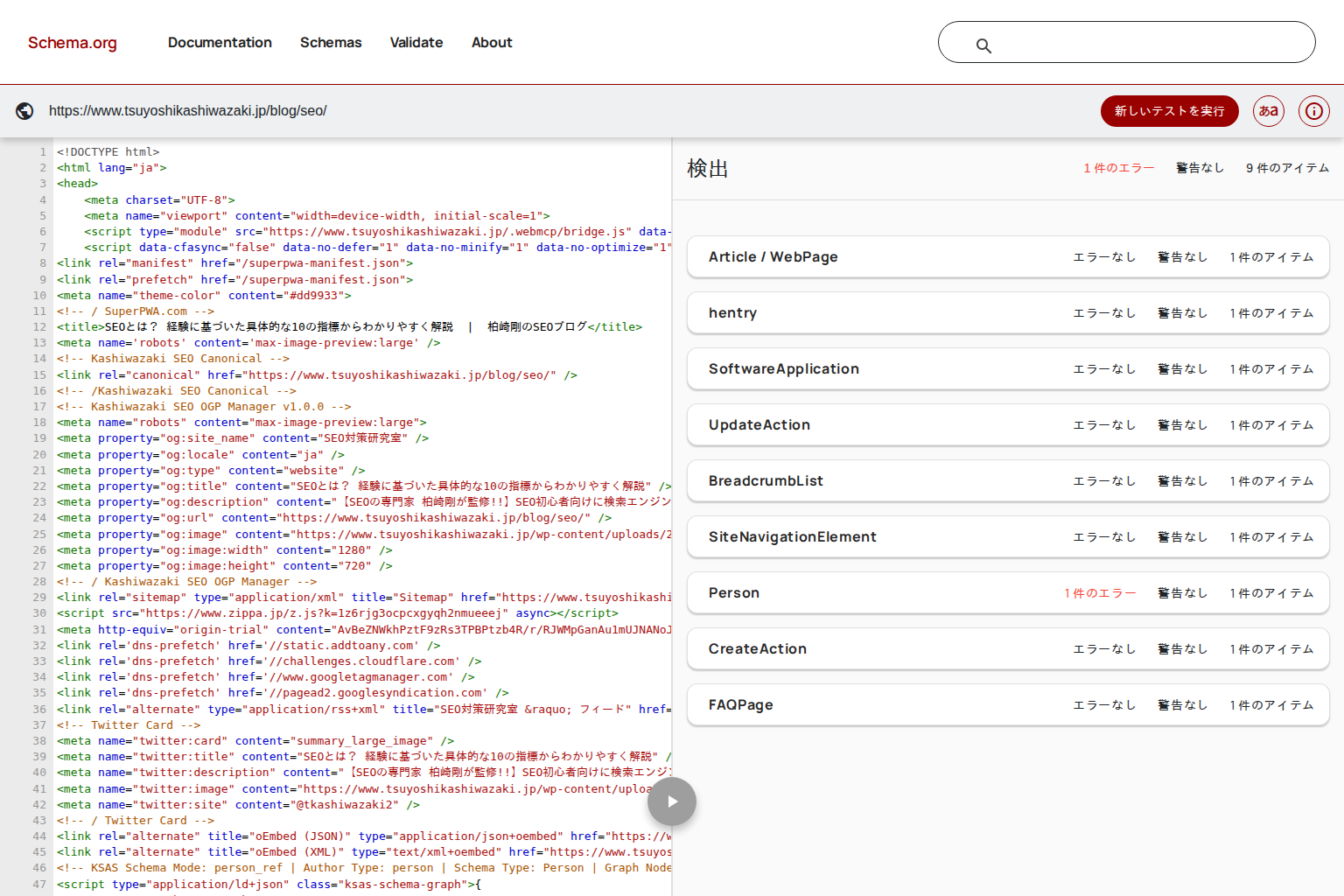Open the Schemas menu item
This screenshot has height=896, width=1344.
(x=331, y=43)
